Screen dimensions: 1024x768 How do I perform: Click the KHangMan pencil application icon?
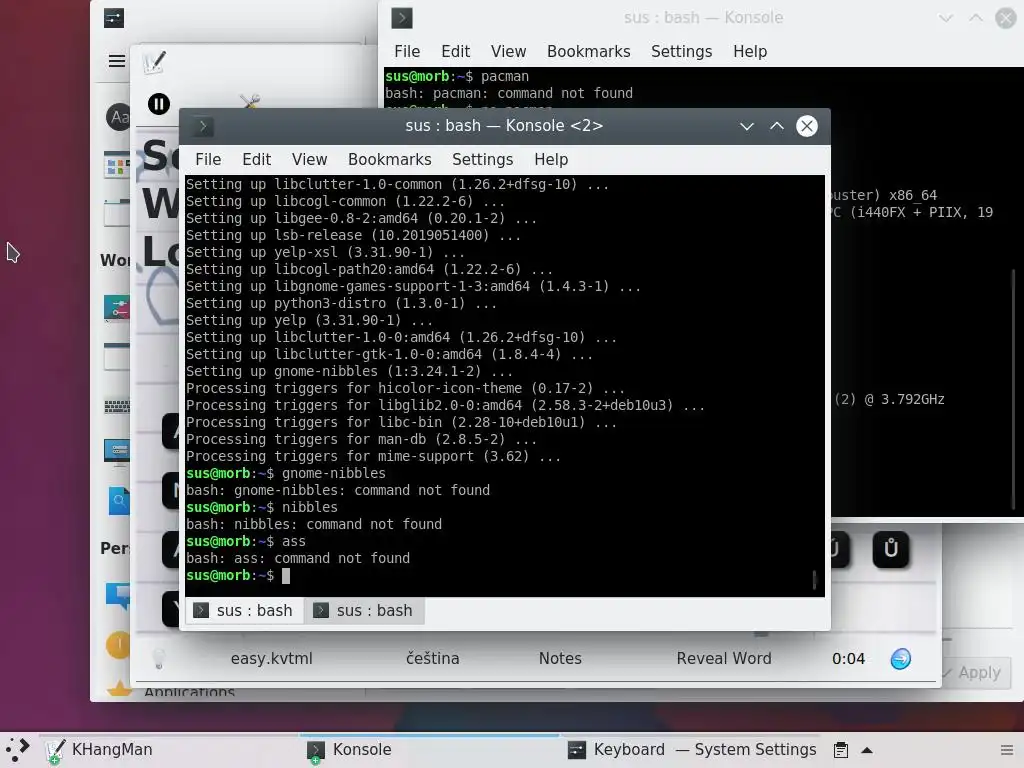pos(155,62)
